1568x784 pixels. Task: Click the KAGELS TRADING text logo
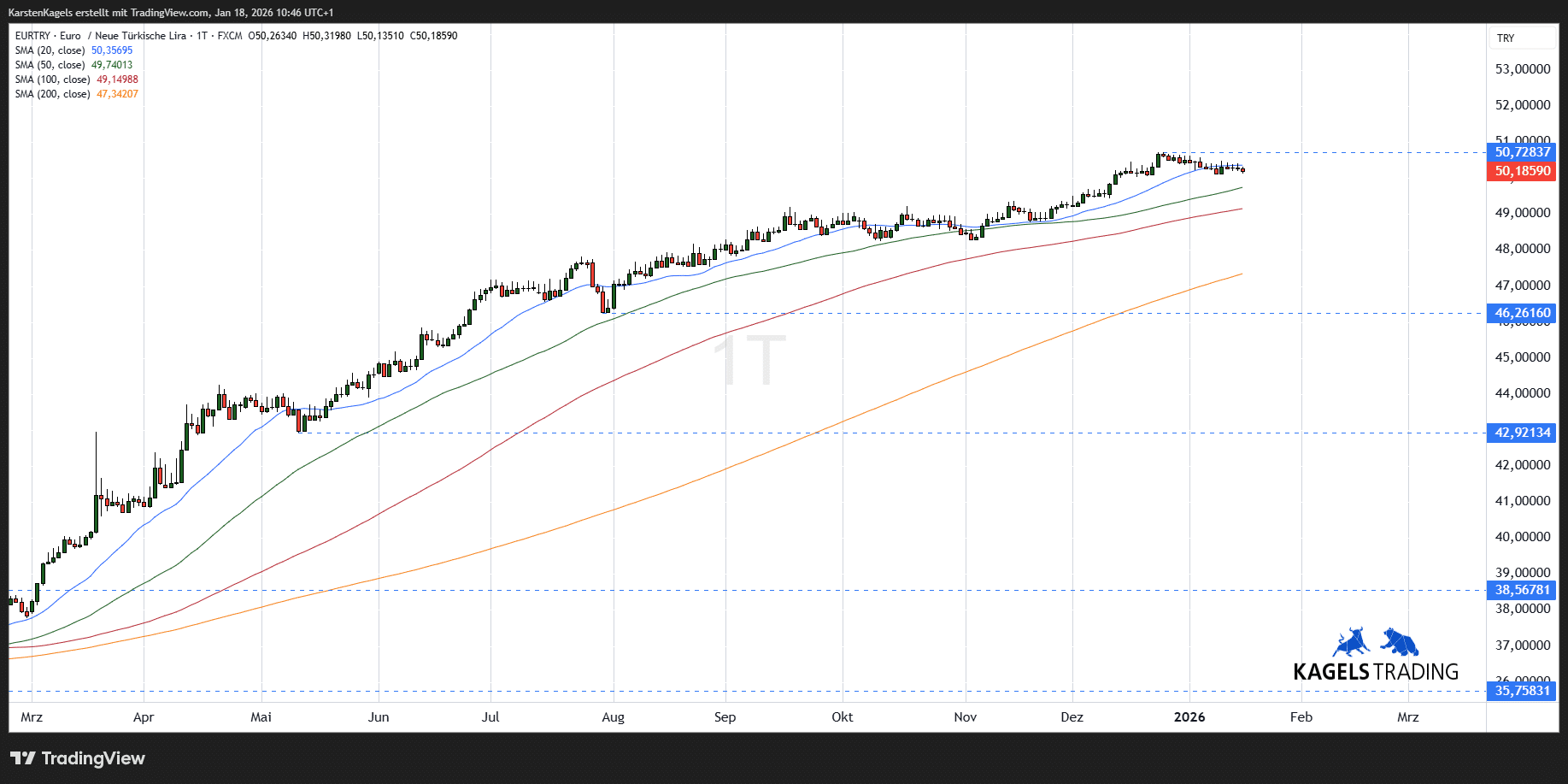tap(1376, 672)
